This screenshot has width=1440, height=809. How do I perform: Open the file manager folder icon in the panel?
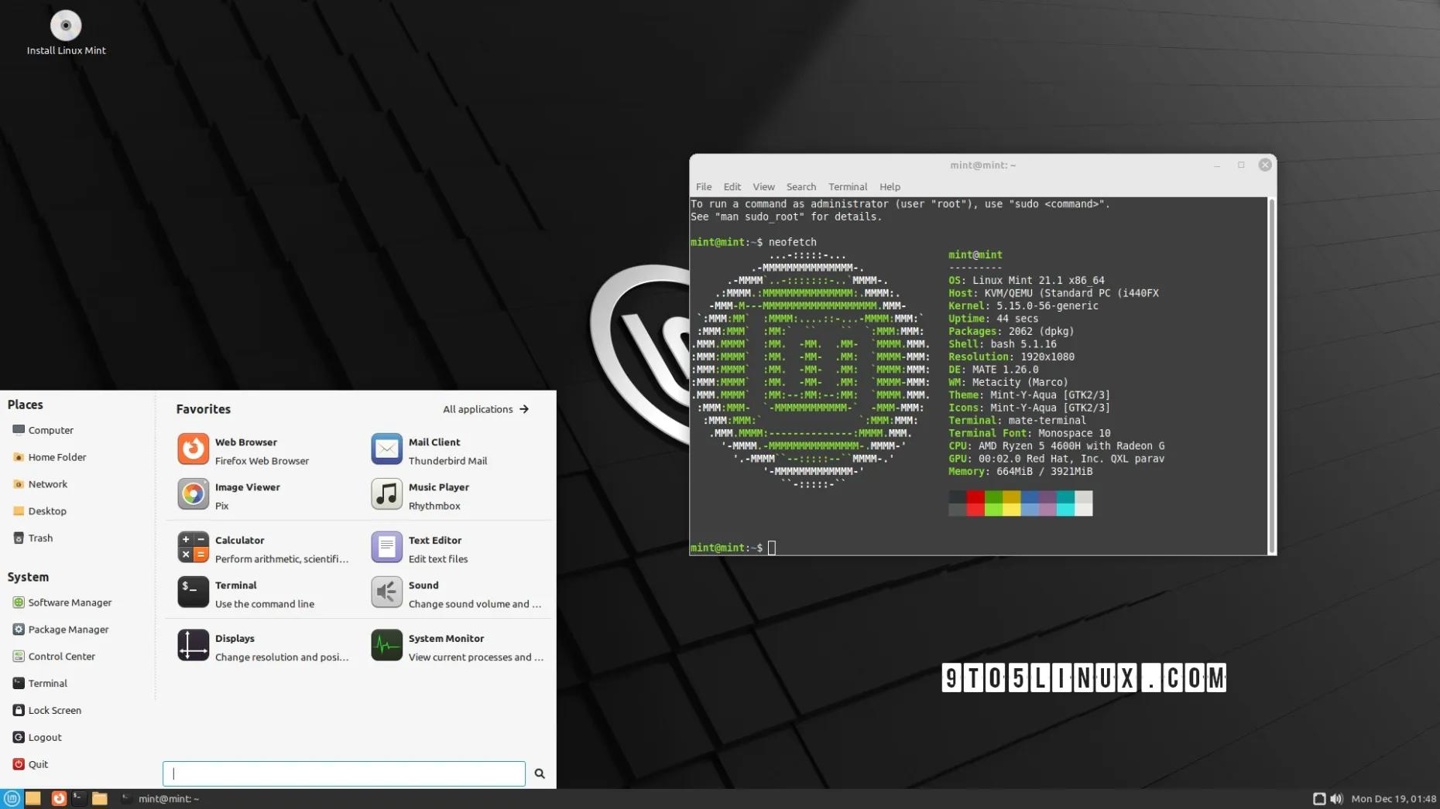(x=99, y=799)
